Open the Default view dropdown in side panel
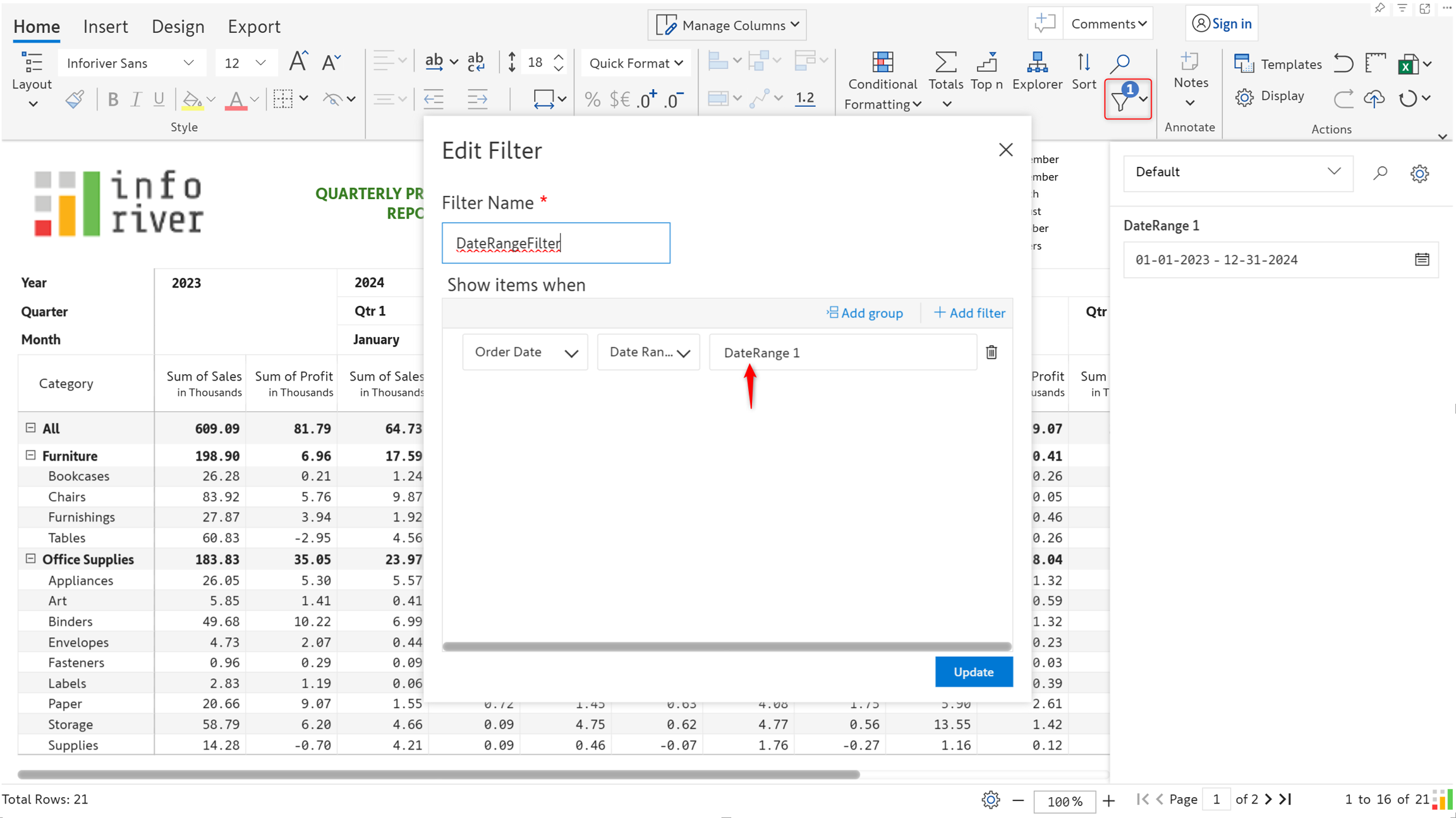 [1237, 172]
